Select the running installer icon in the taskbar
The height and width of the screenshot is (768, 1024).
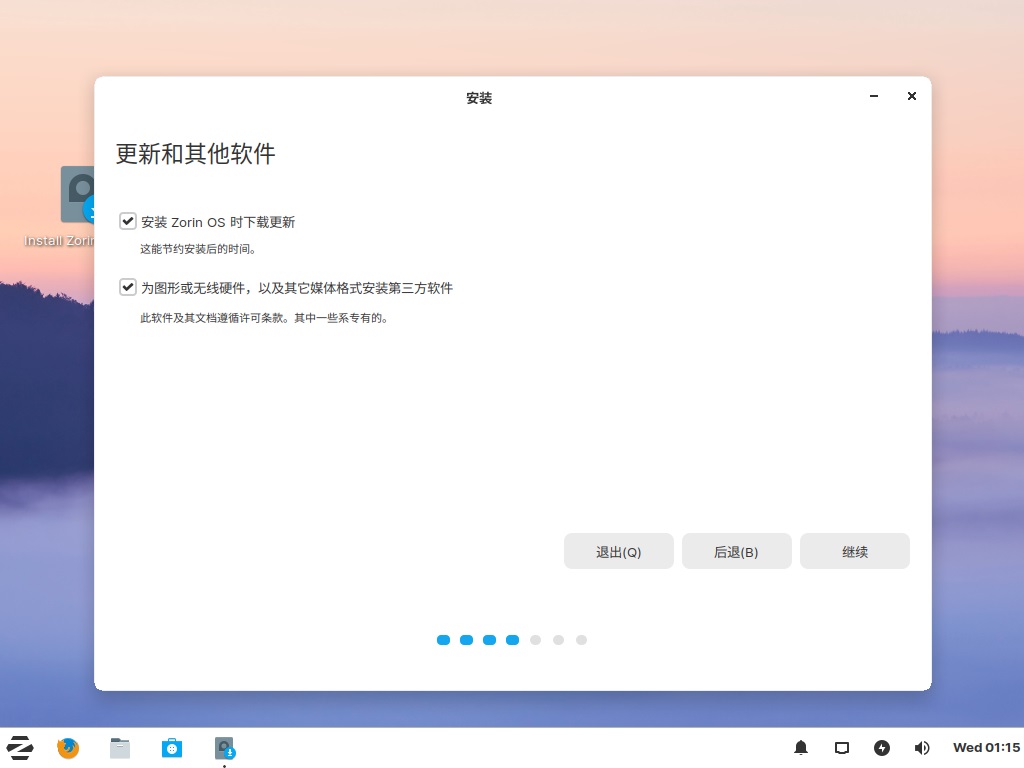(223, 747)
